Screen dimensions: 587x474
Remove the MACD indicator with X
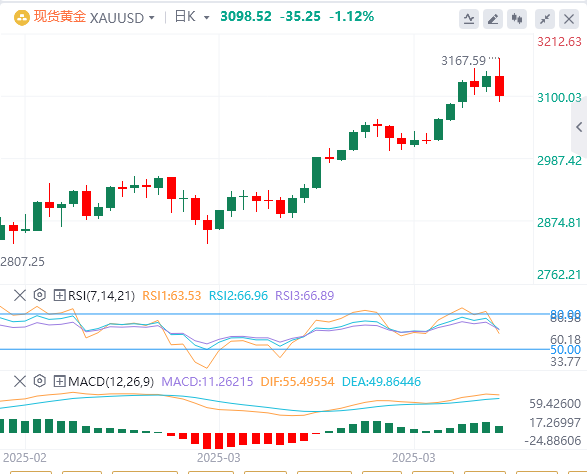[20, 382]
